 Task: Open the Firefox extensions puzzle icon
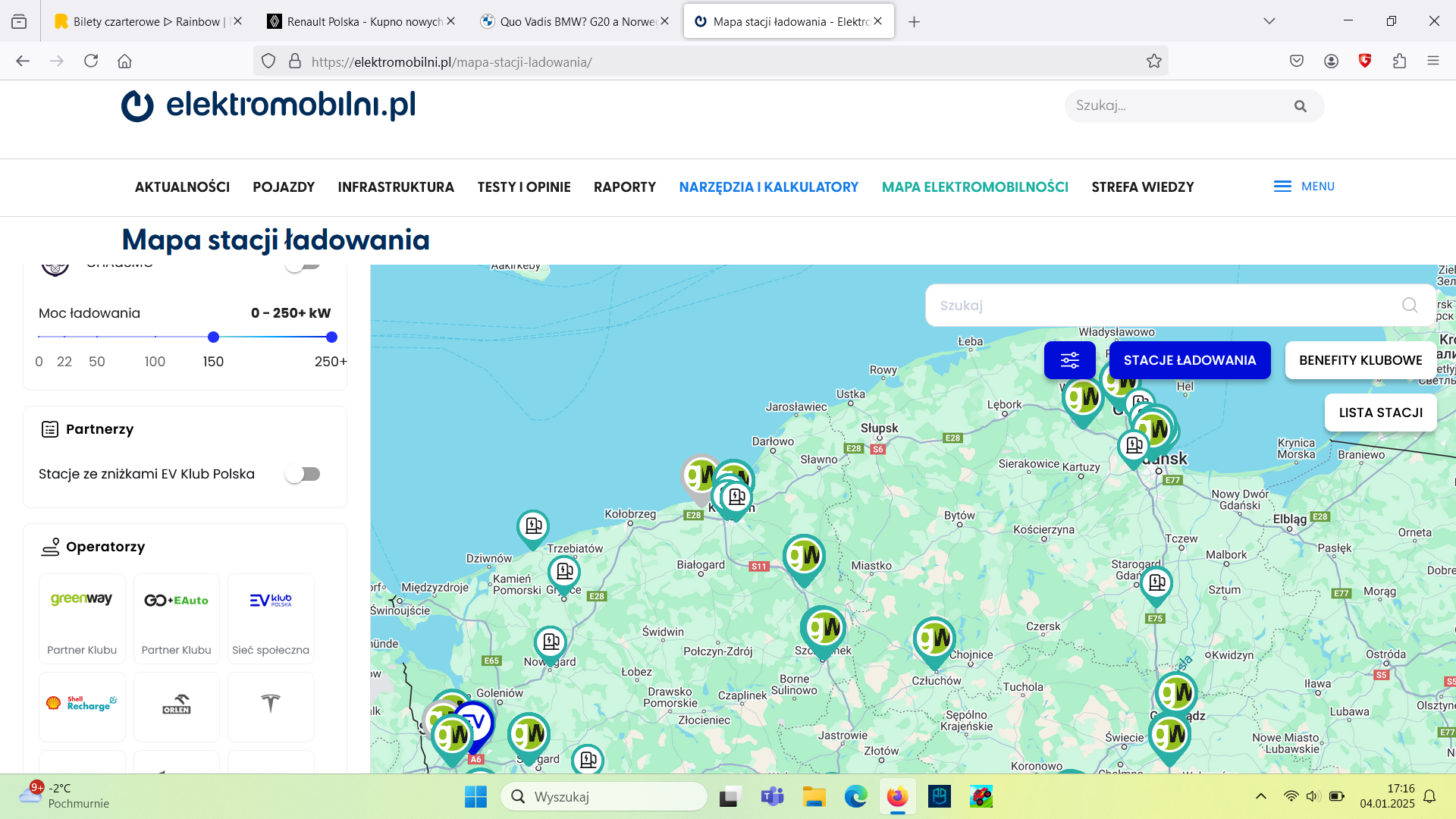coord(1399,61)
